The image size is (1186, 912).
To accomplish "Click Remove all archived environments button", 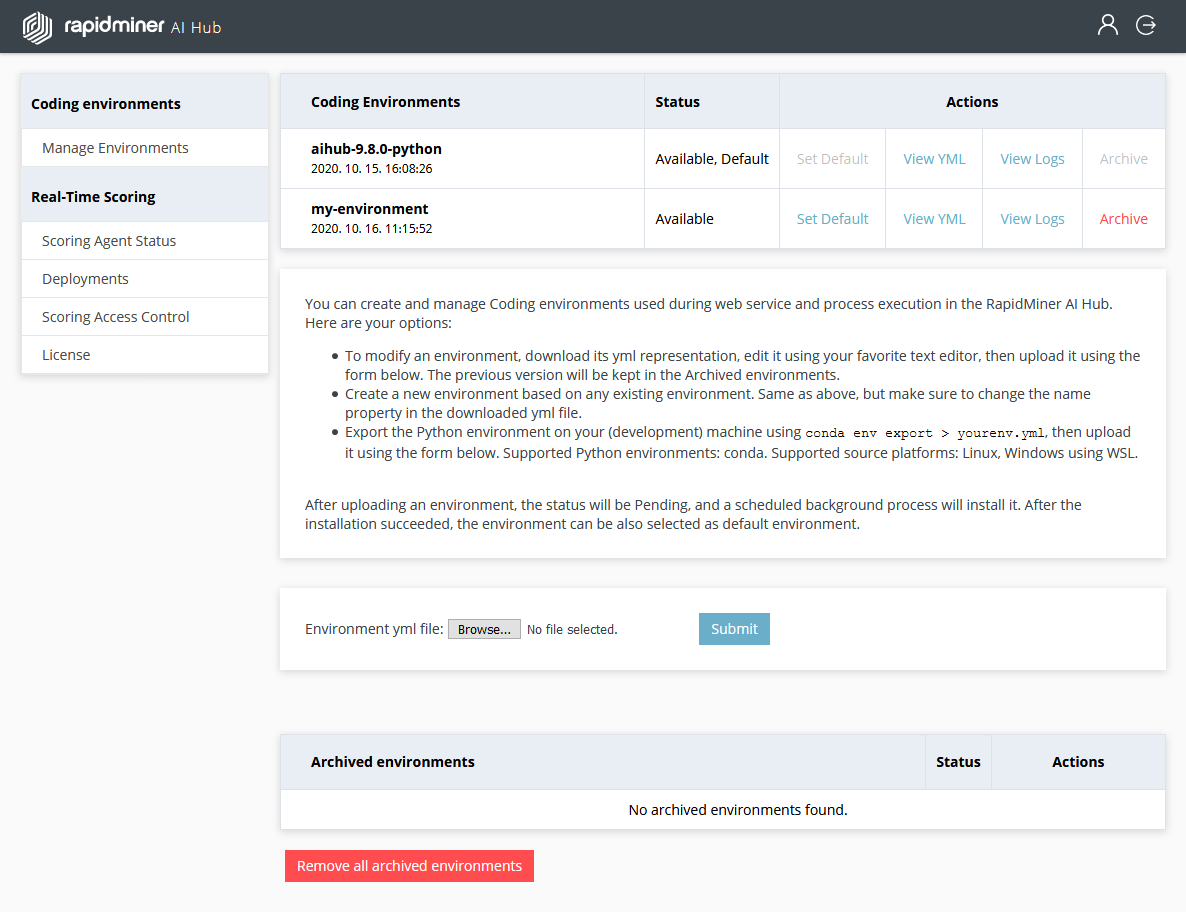I will tap(409, 866).
